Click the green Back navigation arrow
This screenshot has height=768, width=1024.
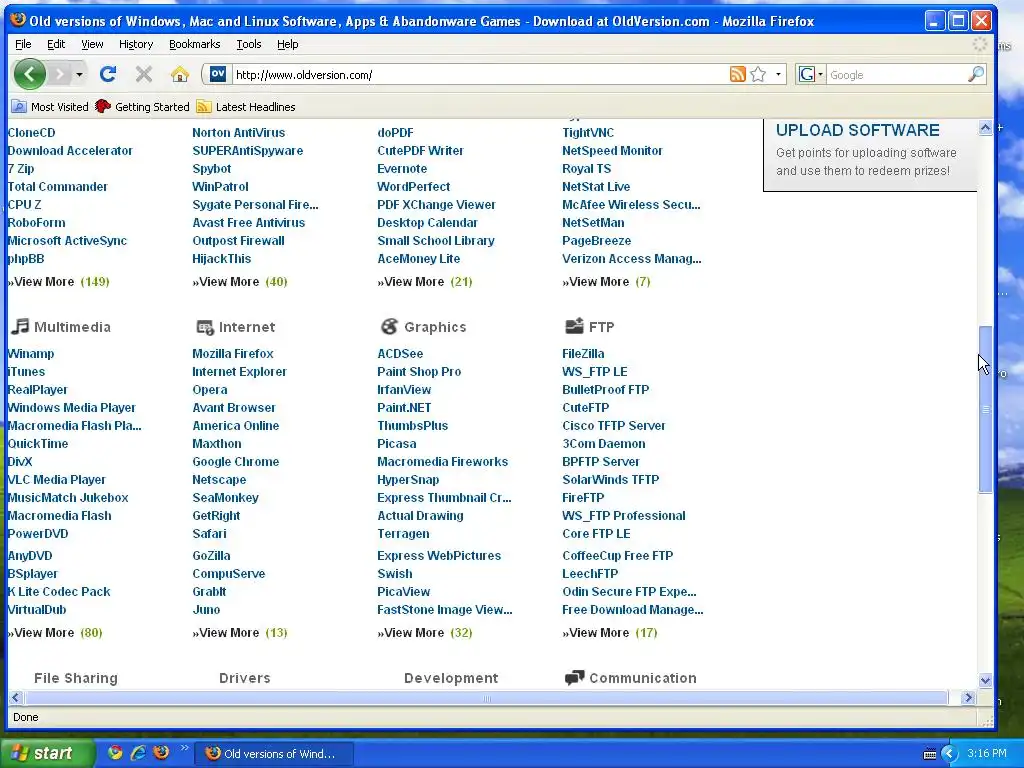tap(29, 74)
